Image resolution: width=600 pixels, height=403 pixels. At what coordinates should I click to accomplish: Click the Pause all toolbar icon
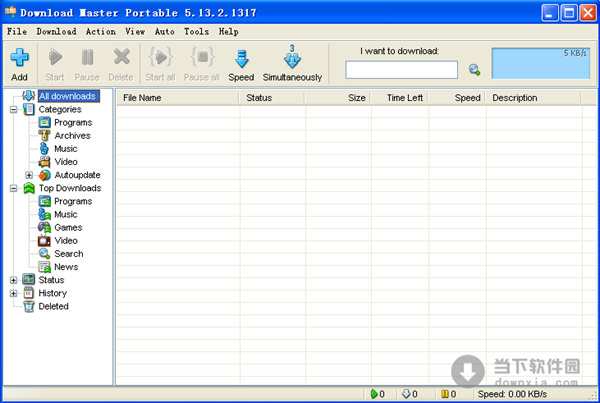(202, 57)
